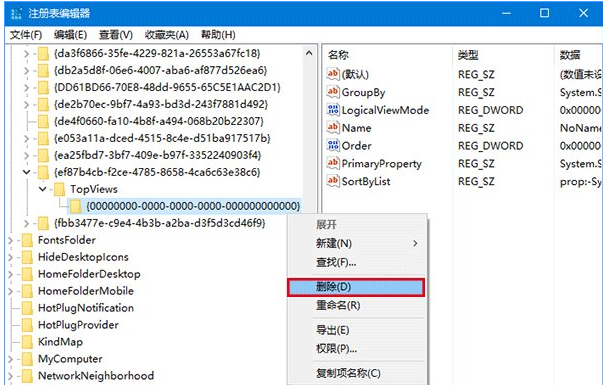Click the TopViews folder icon
This screenshot has width=603, height=385.
click(x=60, y=189)
